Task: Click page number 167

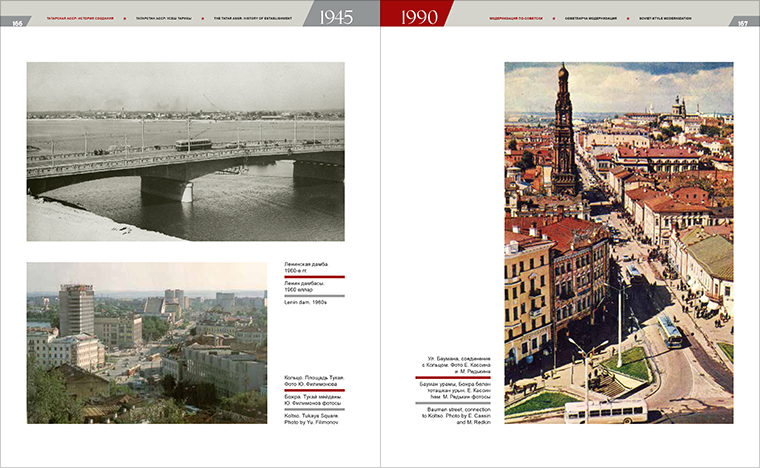Action: (x=743, y=23)
